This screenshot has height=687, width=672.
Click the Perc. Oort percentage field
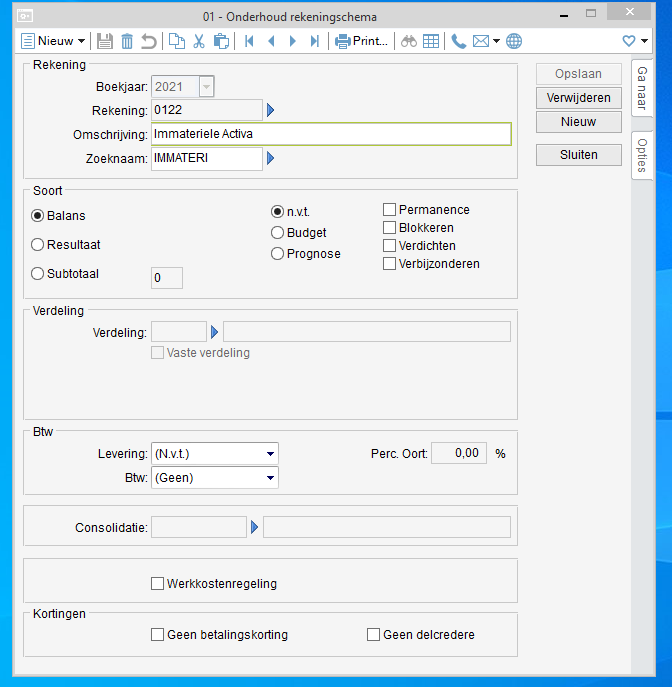pos(459,453)
